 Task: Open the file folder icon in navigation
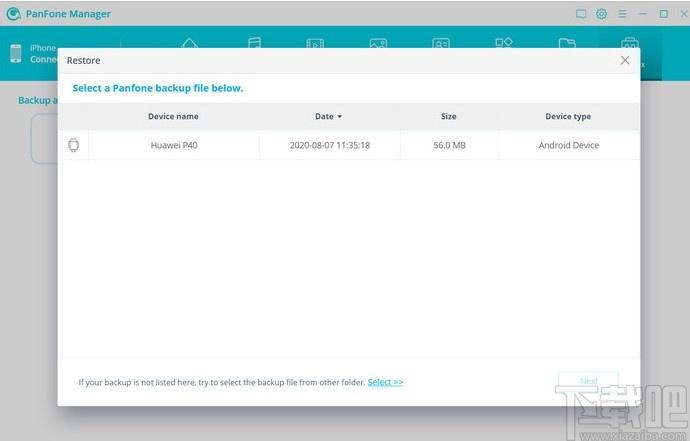567,43
